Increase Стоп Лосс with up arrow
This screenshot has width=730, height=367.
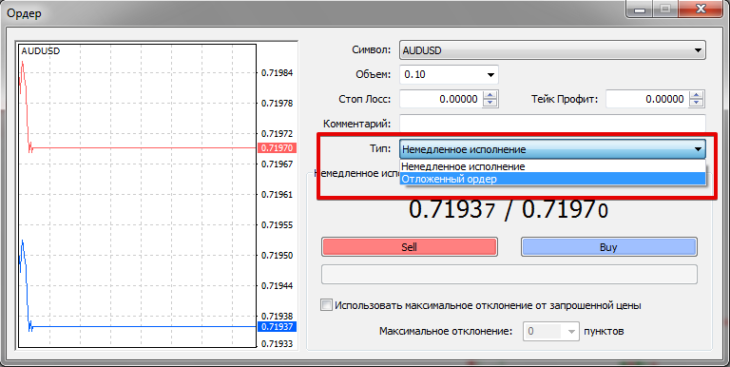click(490, 95)
